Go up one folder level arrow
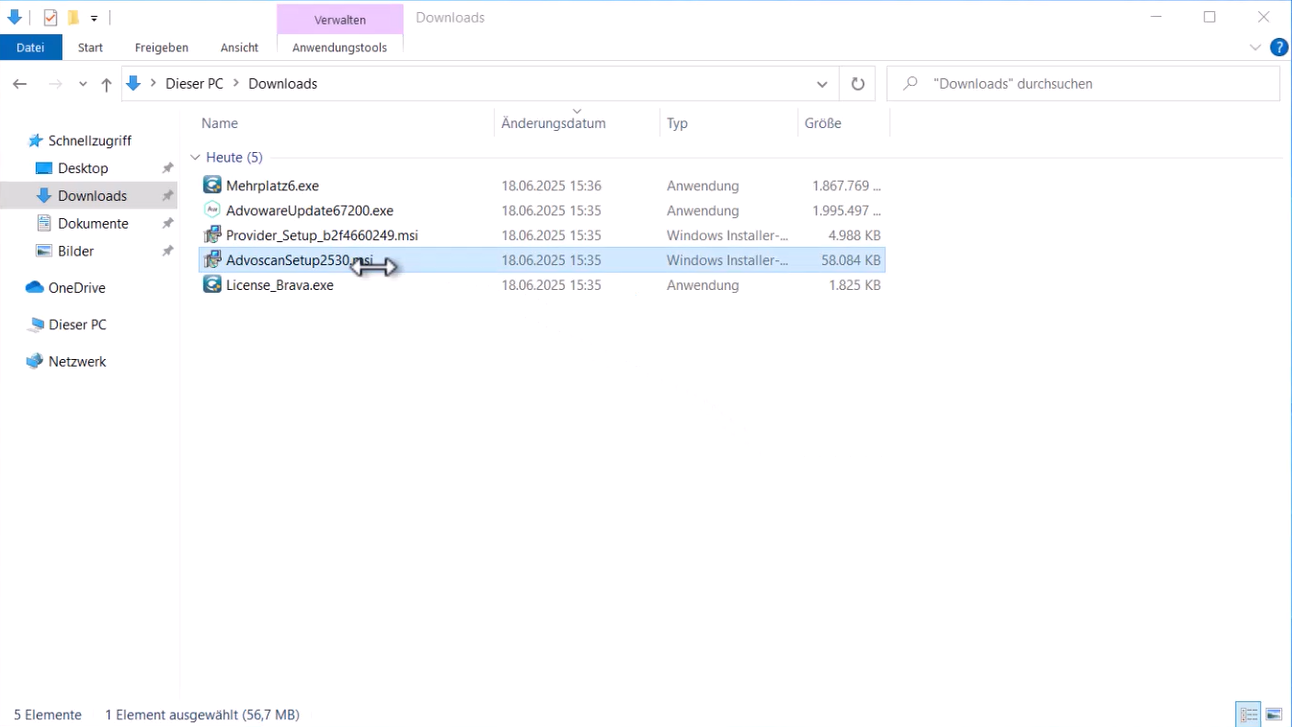 pyautogui.click(x=106, y=84)
